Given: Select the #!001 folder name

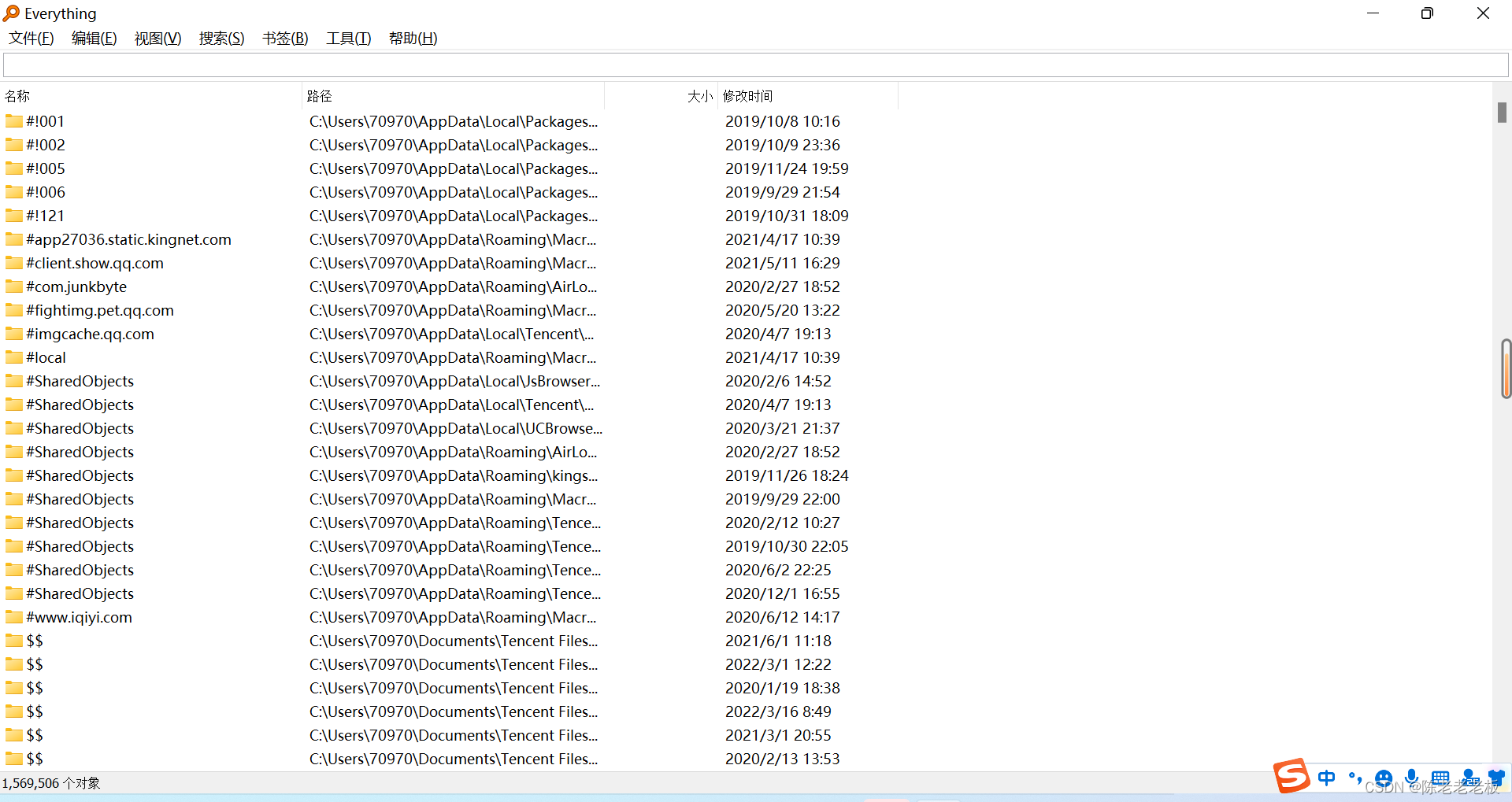Looking at the screenshot, I should (46, 121).
